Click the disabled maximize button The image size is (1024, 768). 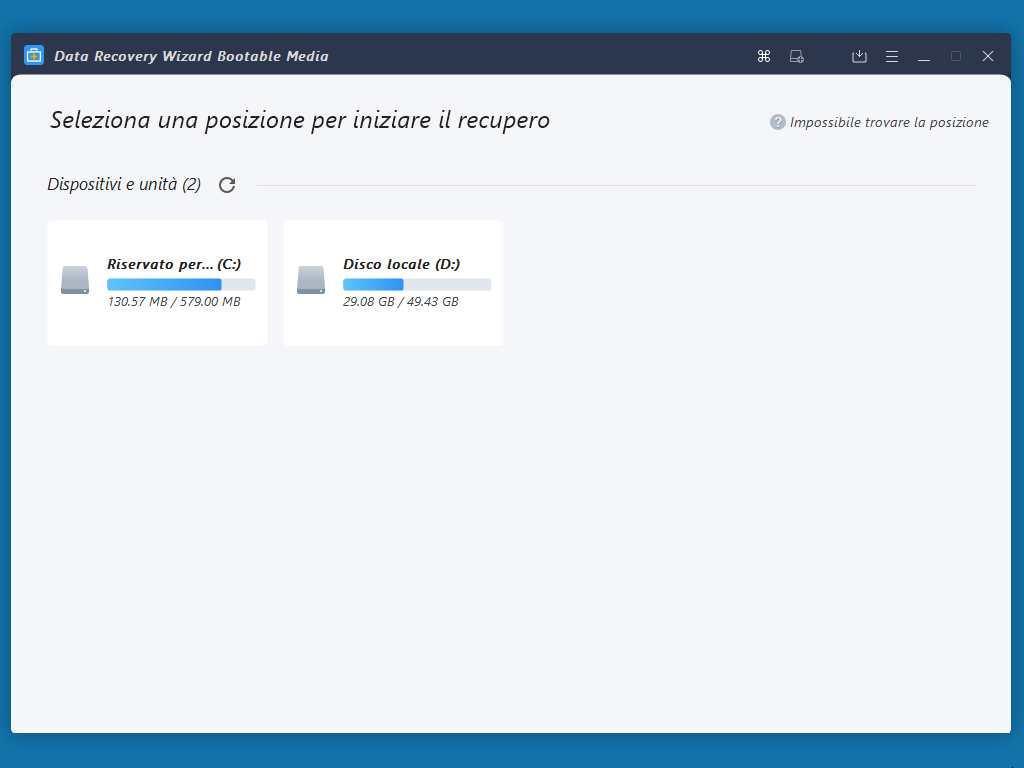coord(955,56)
